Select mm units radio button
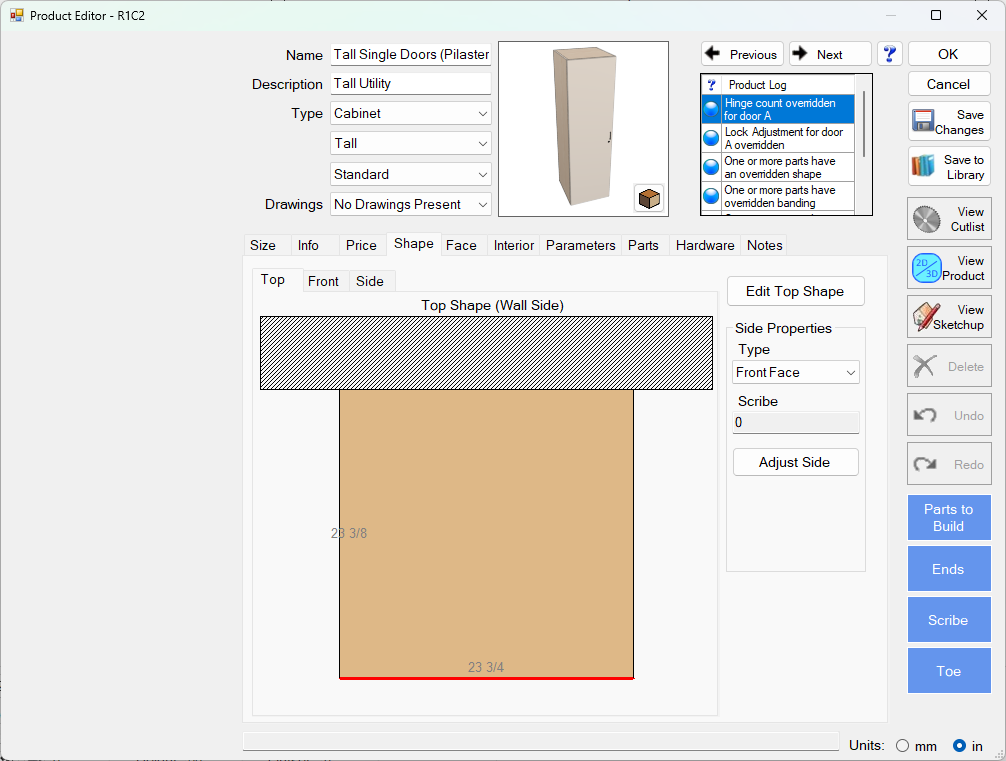The height and width of the screenshot is (761, 1006). 903,745
